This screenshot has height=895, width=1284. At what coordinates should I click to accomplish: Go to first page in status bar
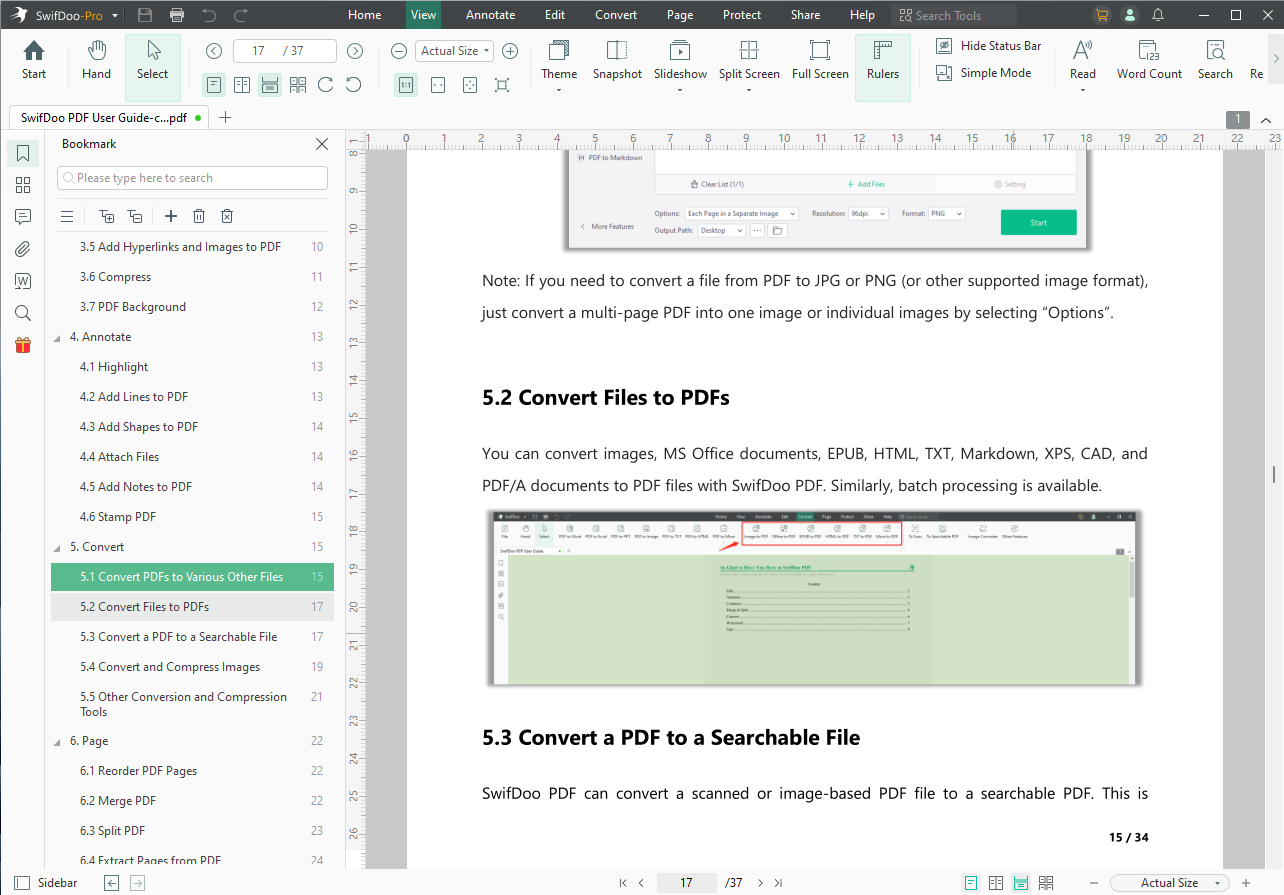pos(623,883)
